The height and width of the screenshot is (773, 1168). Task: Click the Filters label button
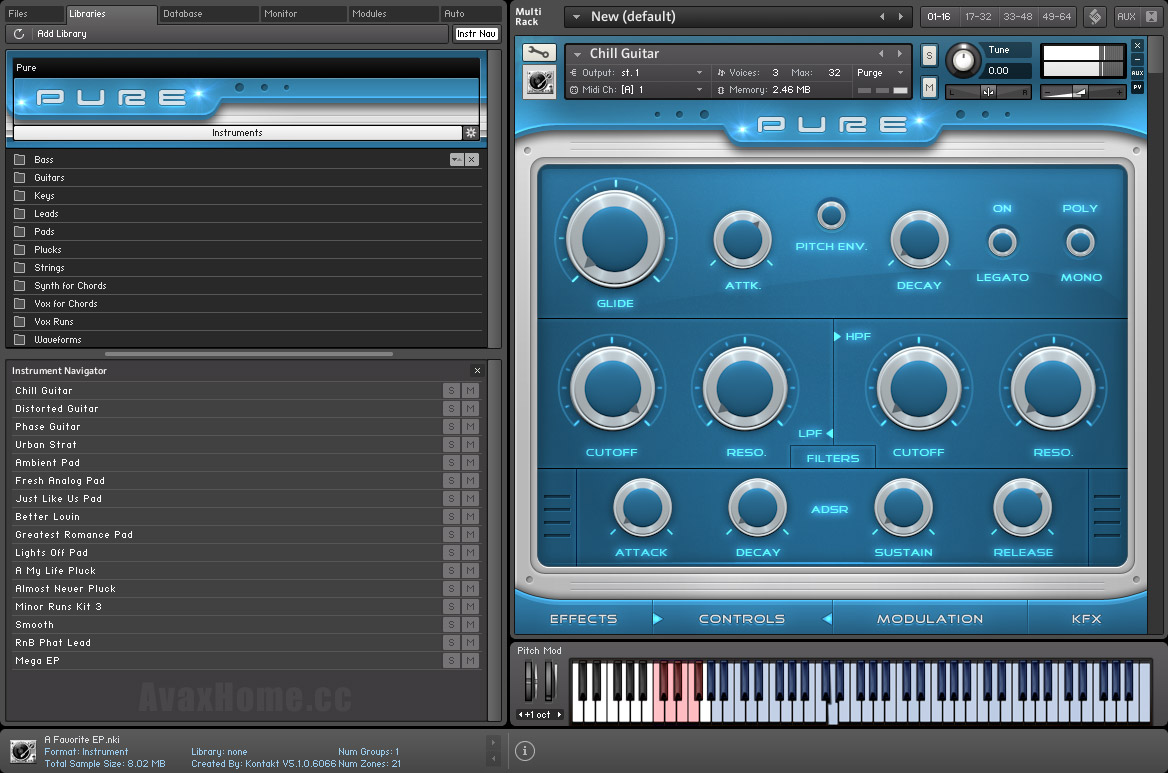point(833,458)
